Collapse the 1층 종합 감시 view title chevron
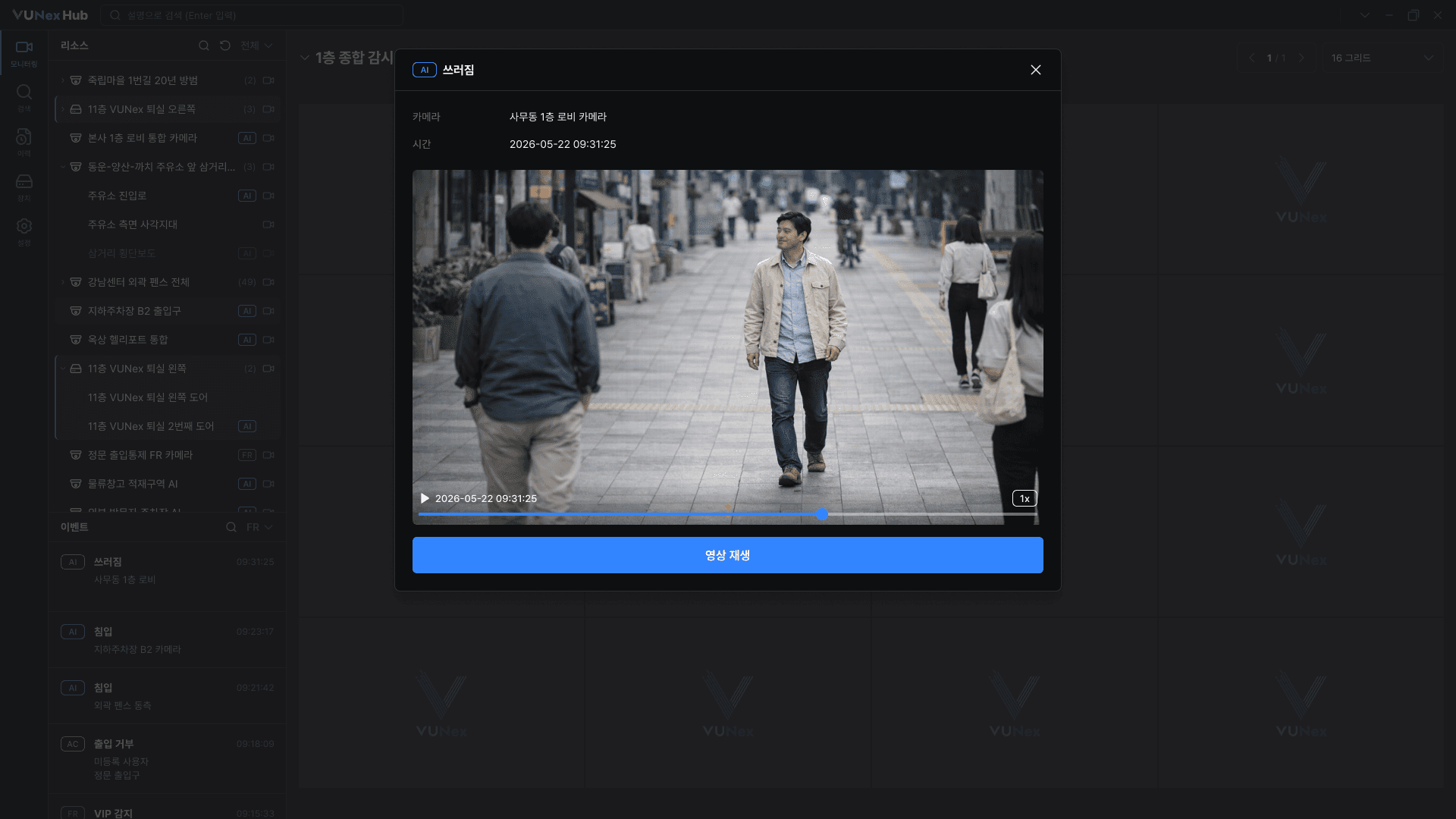The height and width of the screenshot is (819, 1456). pos(305,58)
